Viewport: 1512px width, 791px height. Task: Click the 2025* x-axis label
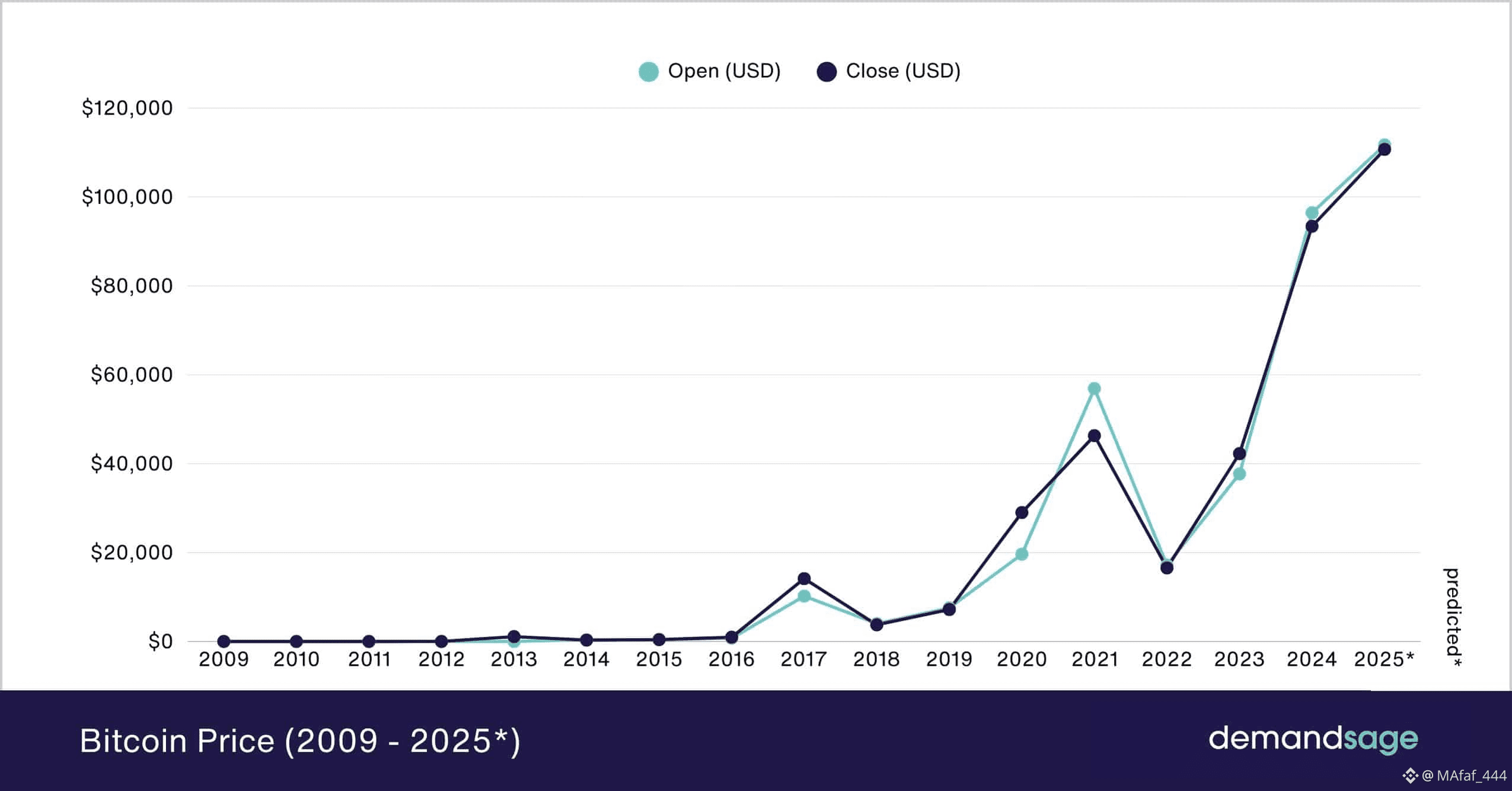pyautogui.click(x=1384, y=659)
